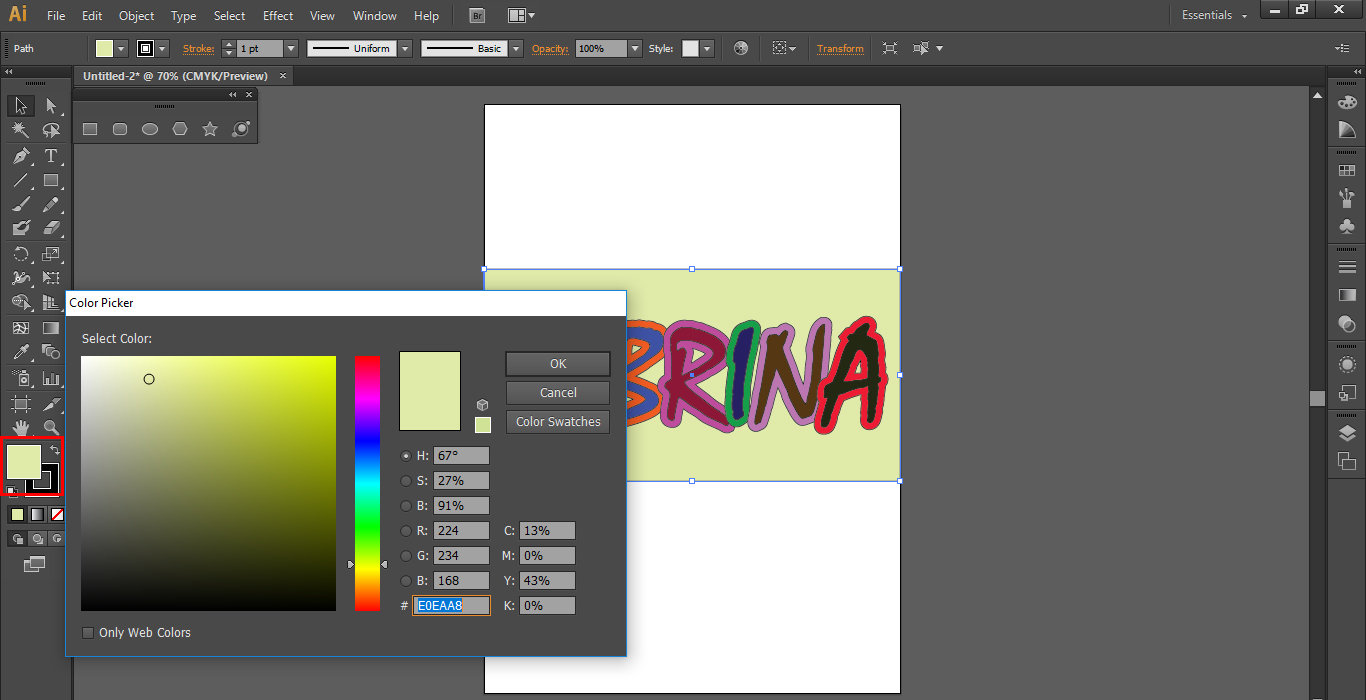Select the H radio button in Color Picker
Screen dimensions: 1366x700
point(406,455)
